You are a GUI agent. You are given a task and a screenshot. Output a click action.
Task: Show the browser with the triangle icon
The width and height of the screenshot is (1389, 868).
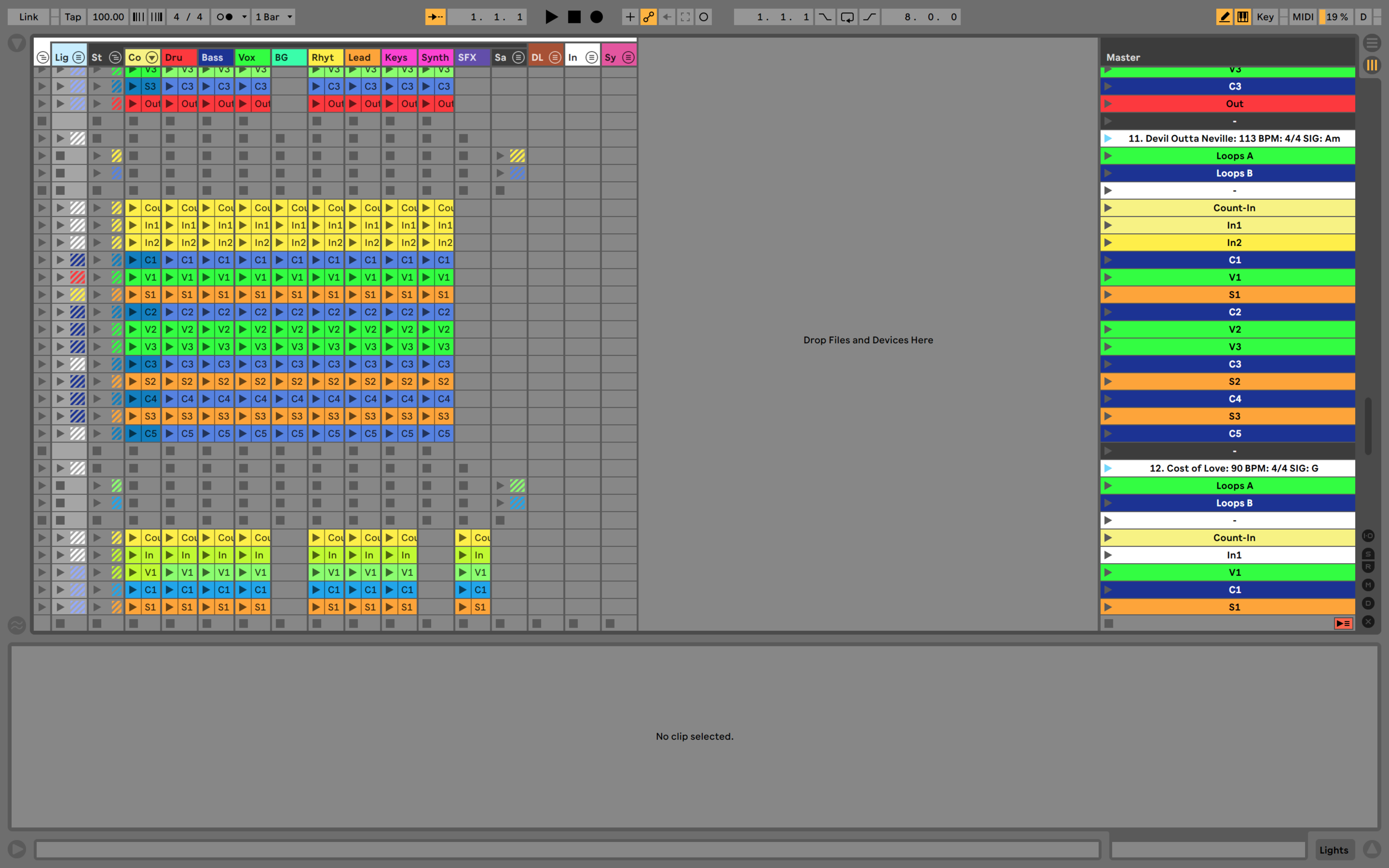point(17,43)
